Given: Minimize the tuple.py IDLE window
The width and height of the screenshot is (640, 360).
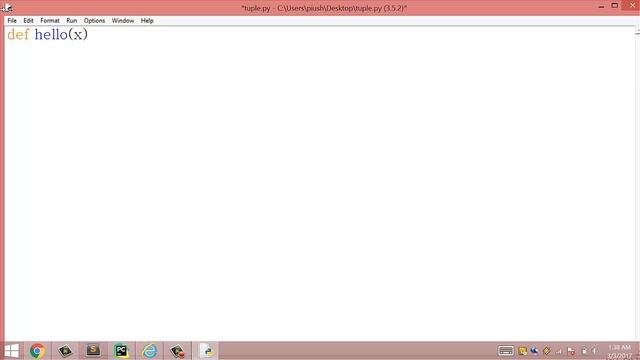Looking at the screenshot, I should point(601,6).
